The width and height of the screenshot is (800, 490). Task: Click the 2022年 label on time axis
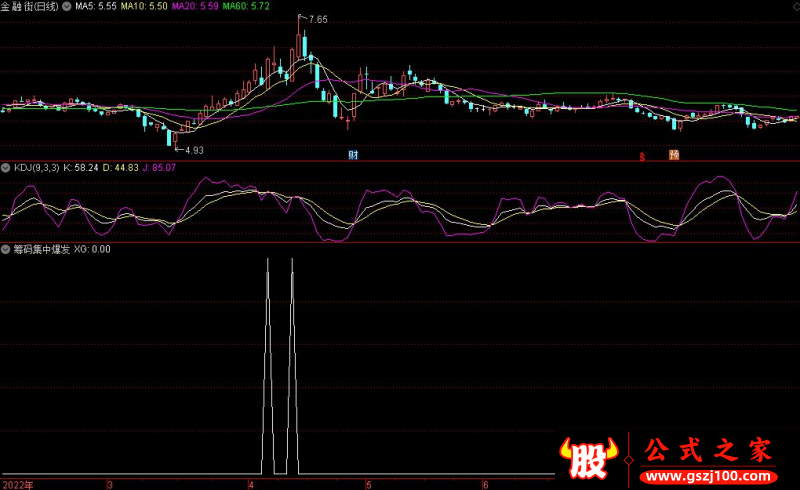point(17,484)
